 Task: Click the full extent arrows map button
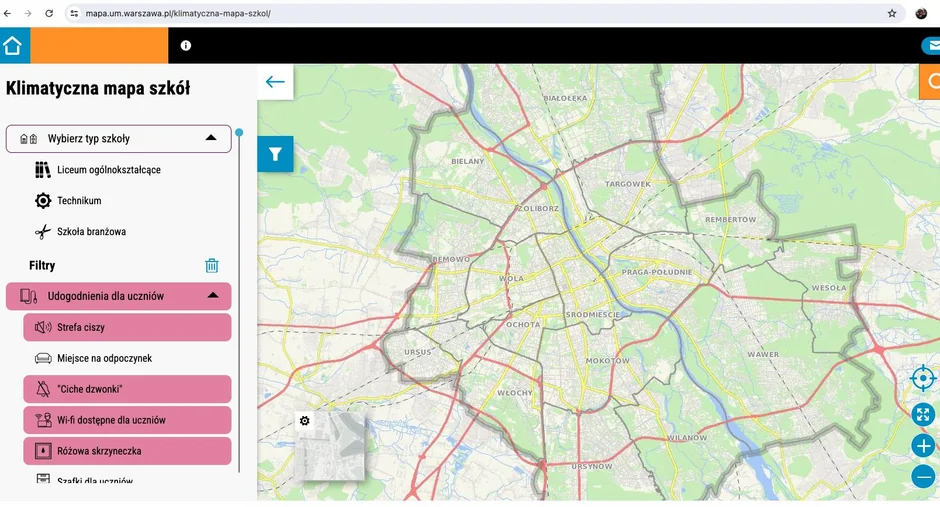(923, 413)
